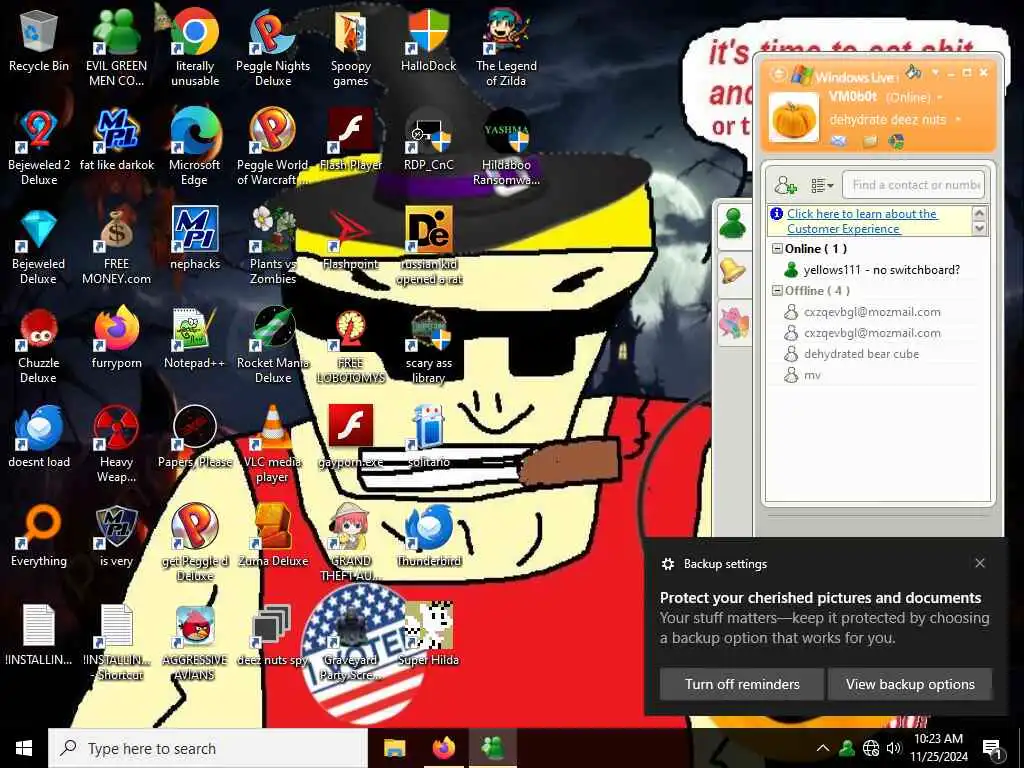Select the solitario desktop icon
Screen dimensions: 1024x768
[428, 438]
